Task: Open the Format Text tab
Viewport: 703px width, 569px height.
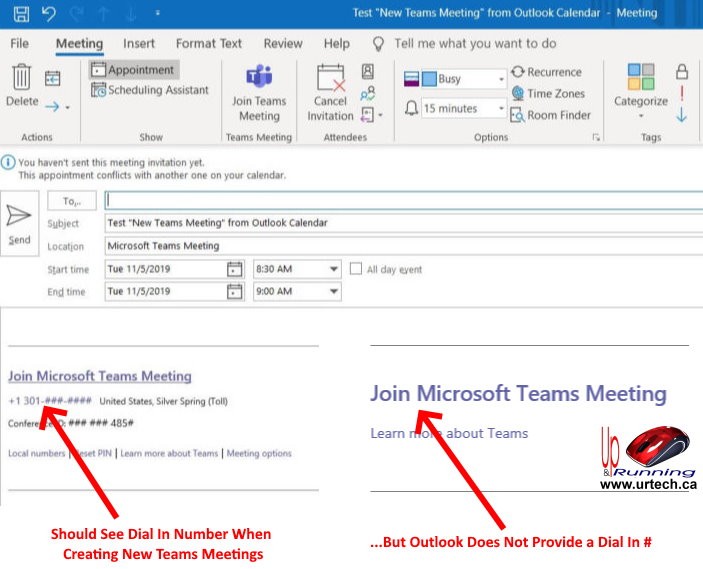Action: coord(208,43)
